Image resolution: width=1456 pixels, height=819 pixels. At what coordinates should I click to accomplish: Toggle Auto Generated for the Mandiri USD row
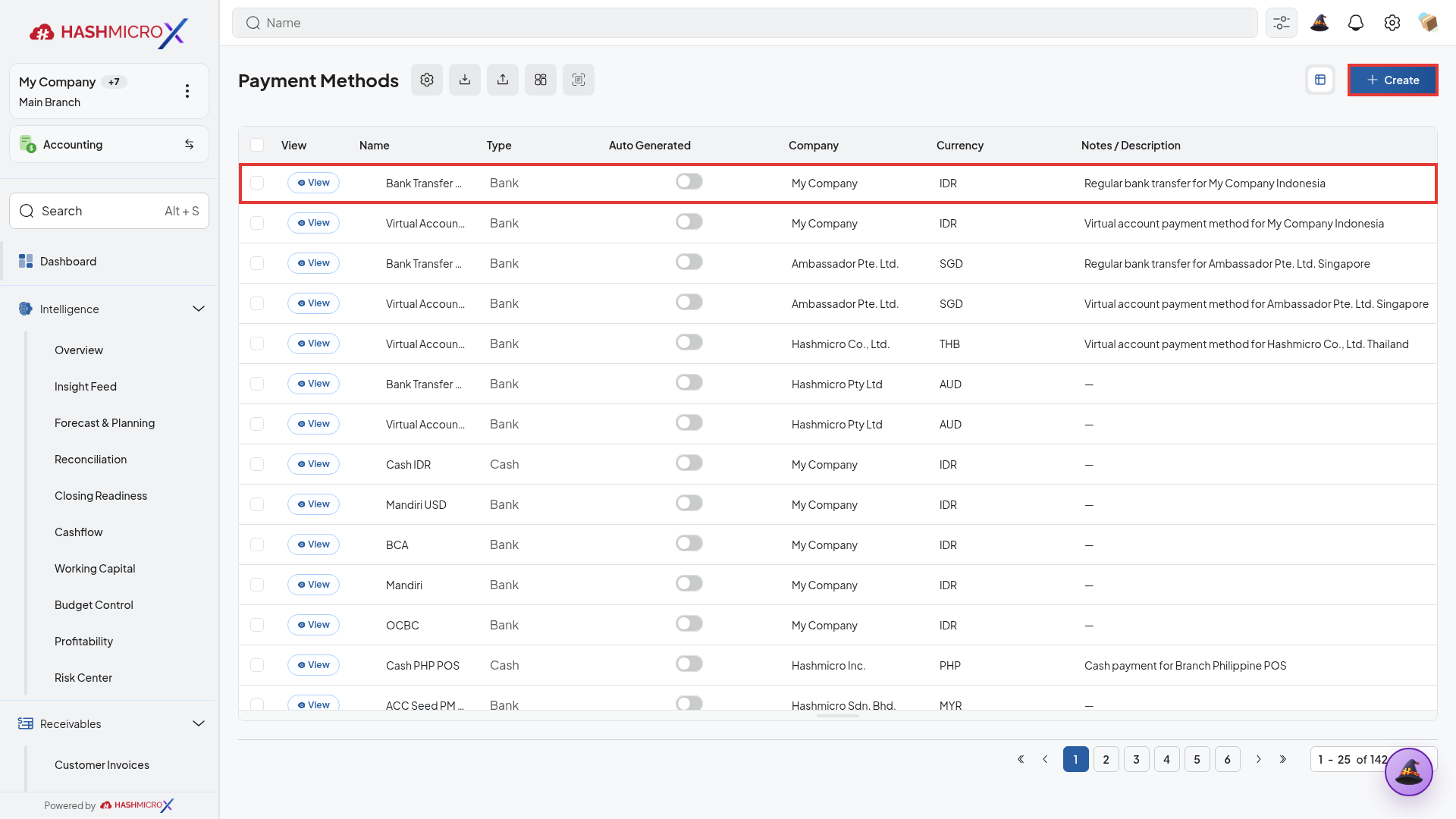tap(689, 503)
